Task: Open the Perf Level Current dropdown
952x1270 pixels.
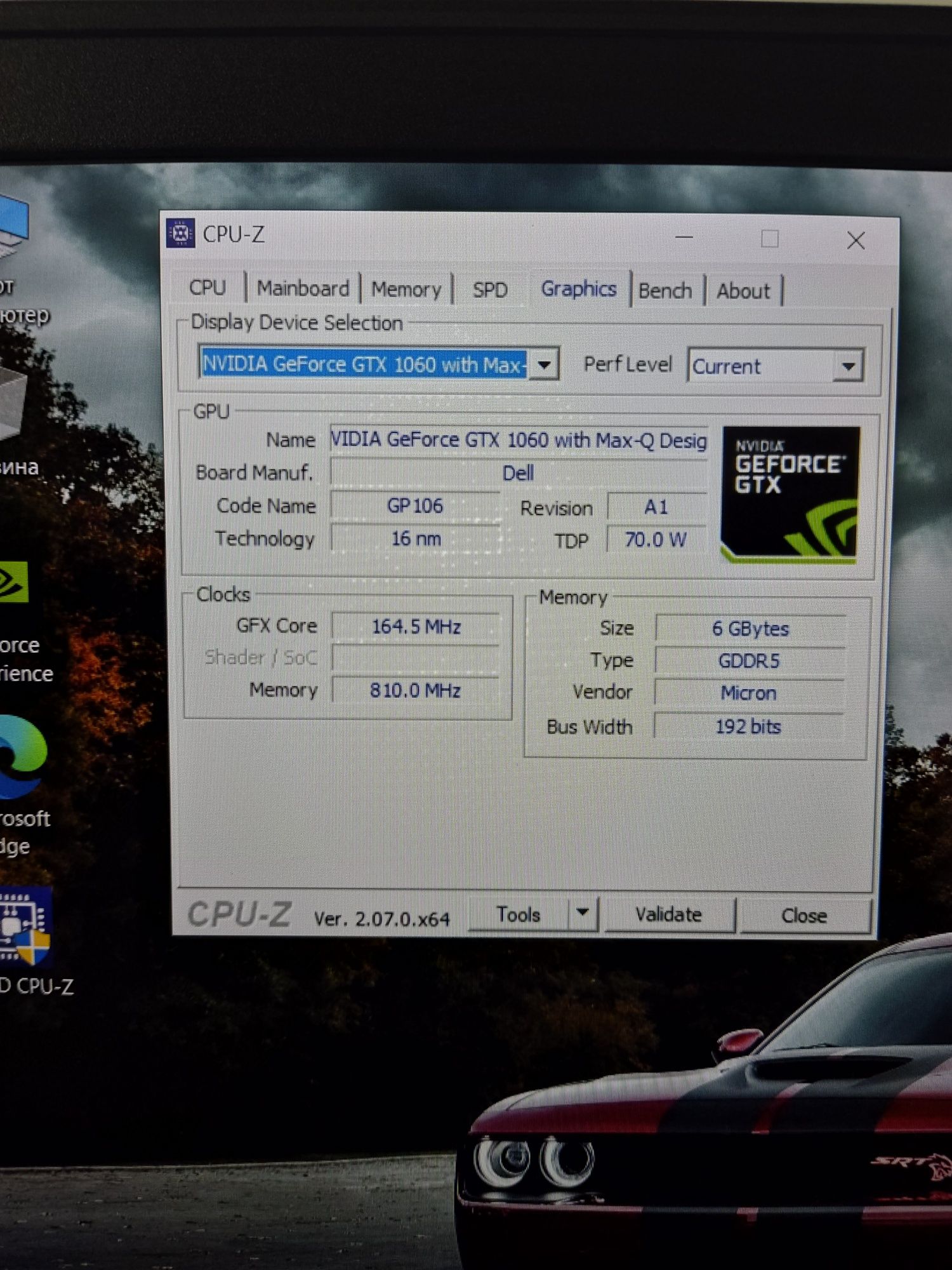Action: 776,366
